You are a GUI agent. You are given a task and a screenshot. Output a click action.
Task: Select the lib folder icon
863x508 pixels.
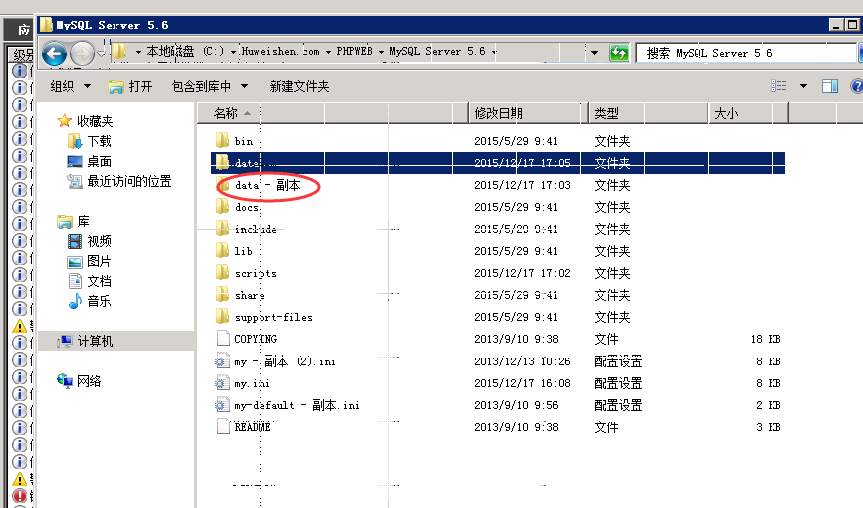[x=222, y=250]
